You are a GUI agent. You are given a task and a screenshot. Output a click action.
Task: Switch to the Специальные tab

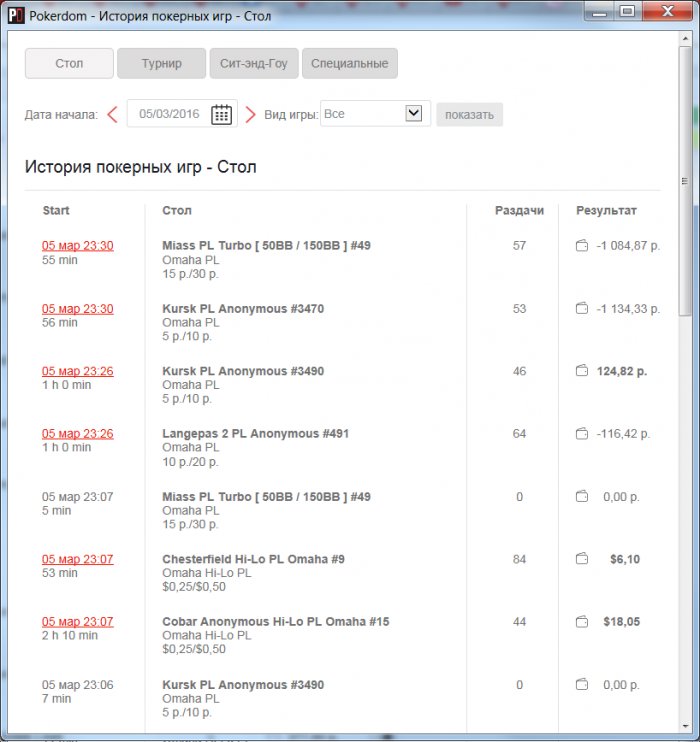(350, 63)
